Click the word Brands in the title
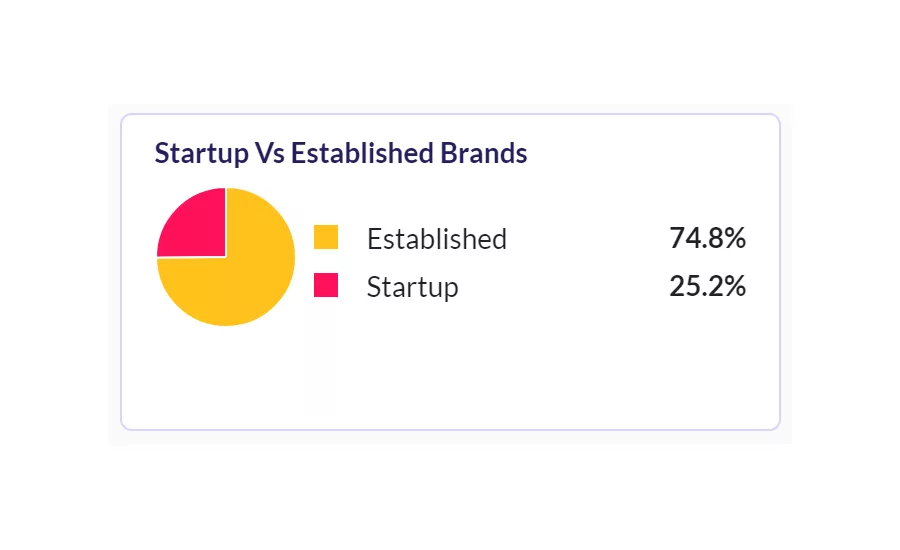Image resolution: width=900 pixels, height=550 pixels. [483, 153]
